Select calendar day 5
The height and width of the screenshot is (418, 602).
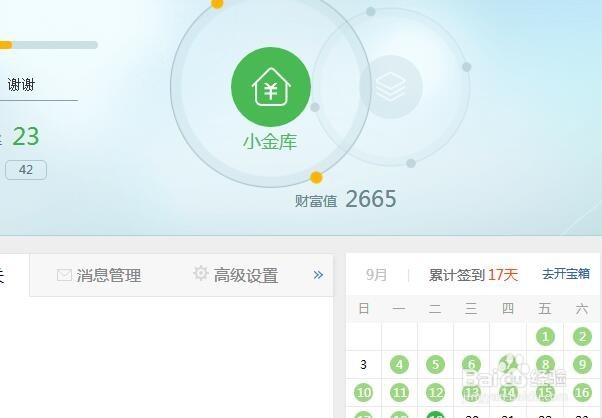tap(435, 364)
